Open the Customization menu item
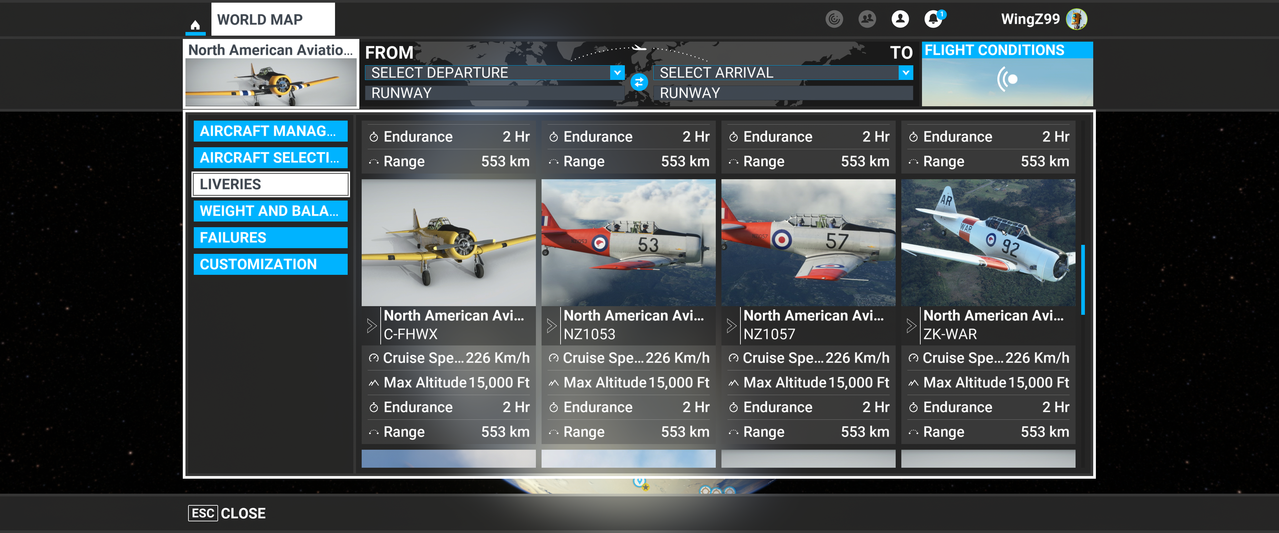Viewport: 1279px width, 533px height. [x=270, y=264]
